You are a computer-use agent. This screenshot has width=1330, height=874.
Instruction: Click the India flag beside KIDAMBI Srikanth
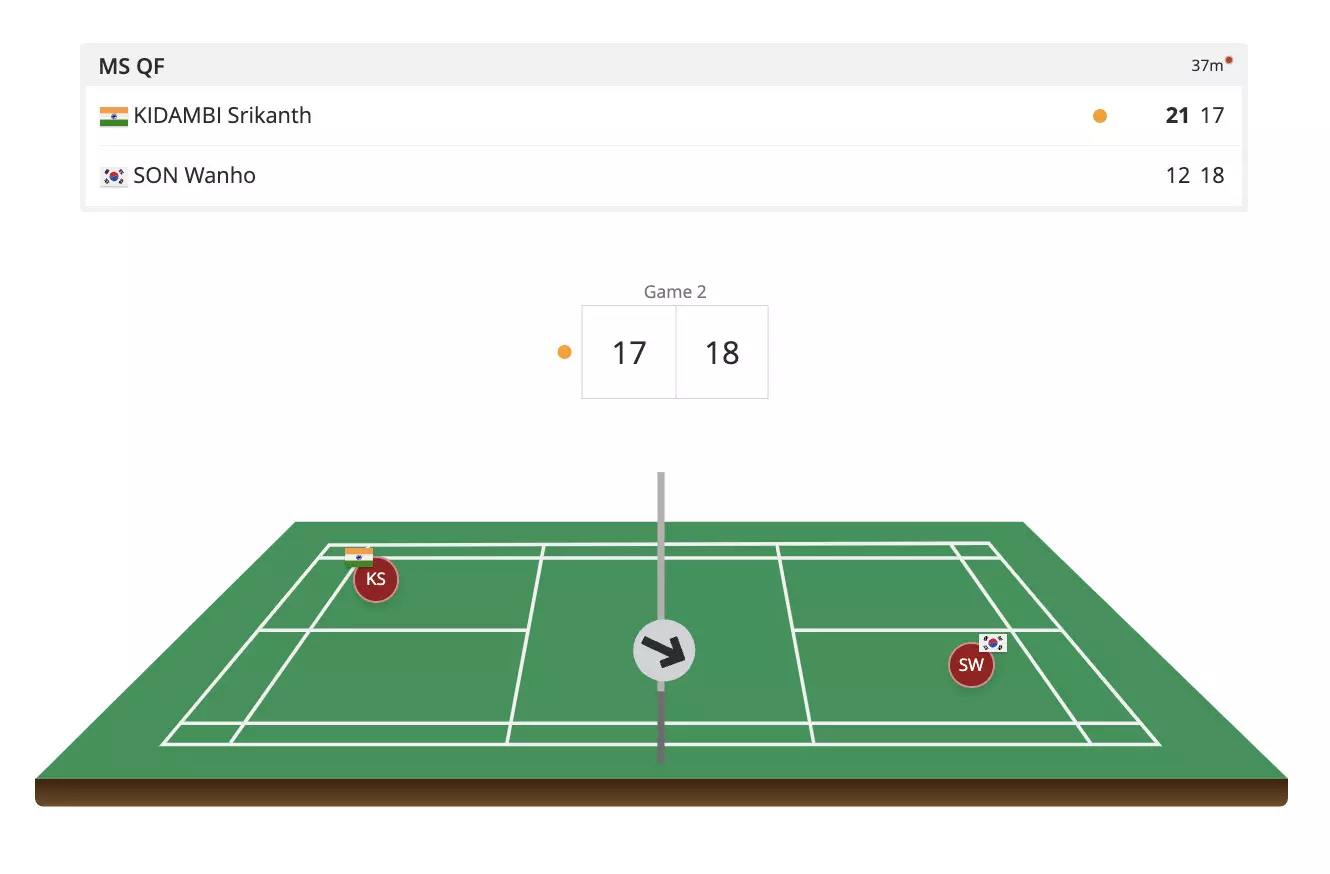114,116
